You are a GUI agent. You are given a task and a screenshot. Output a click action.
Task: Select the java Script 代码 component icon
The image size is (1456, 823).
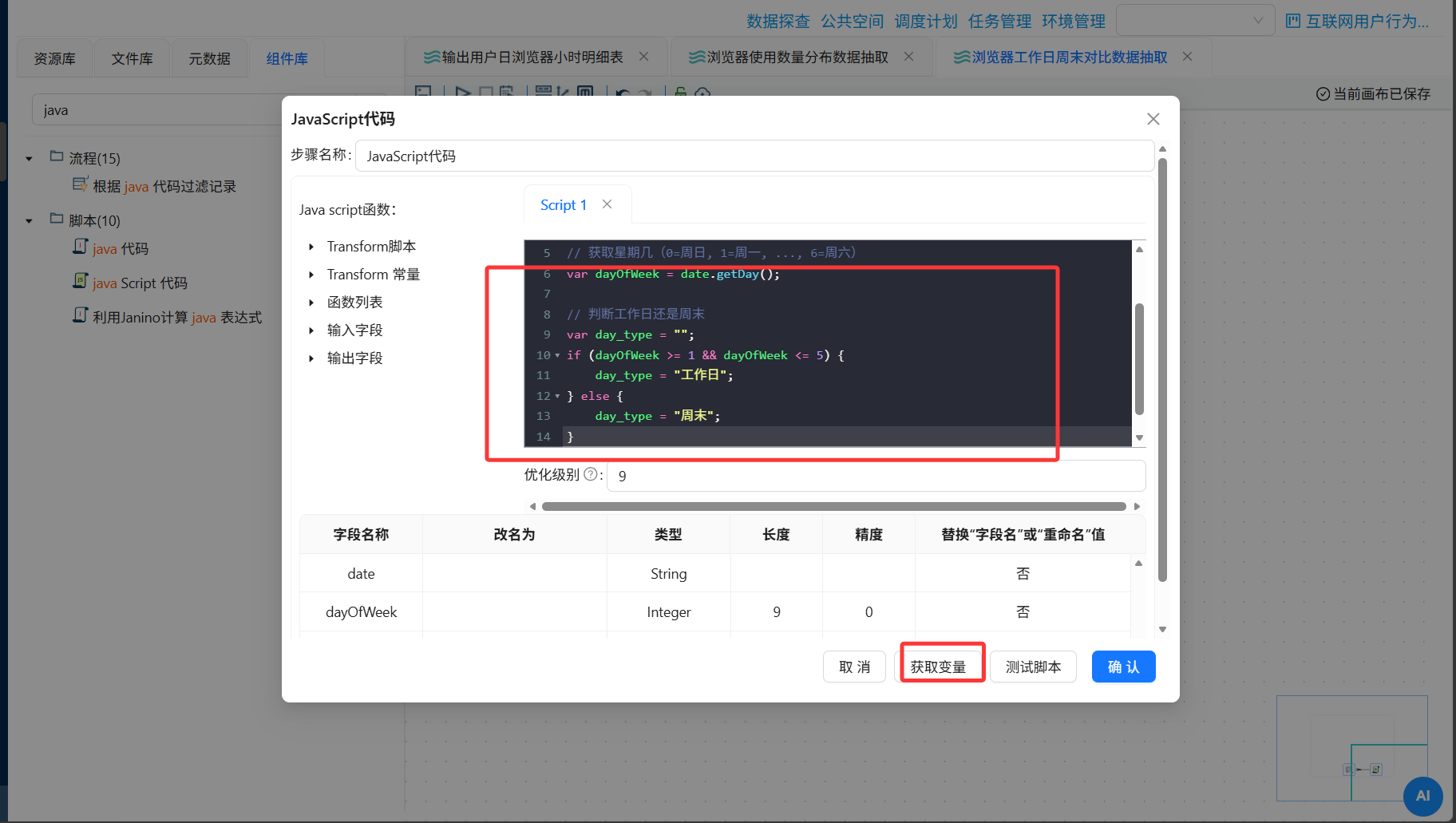[x=80, y=282]
